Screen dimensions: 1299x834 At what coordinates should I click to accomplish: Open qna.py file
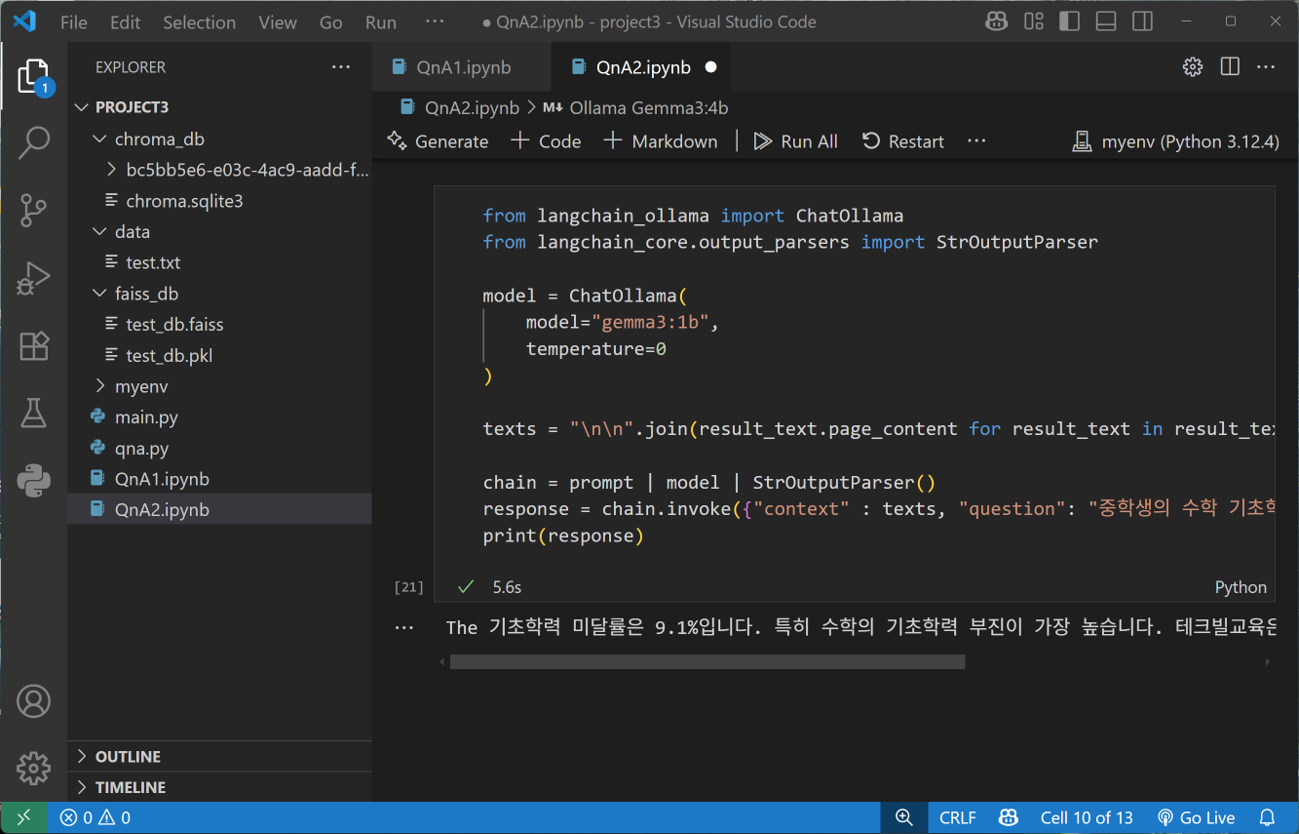(x=220, y=448)
